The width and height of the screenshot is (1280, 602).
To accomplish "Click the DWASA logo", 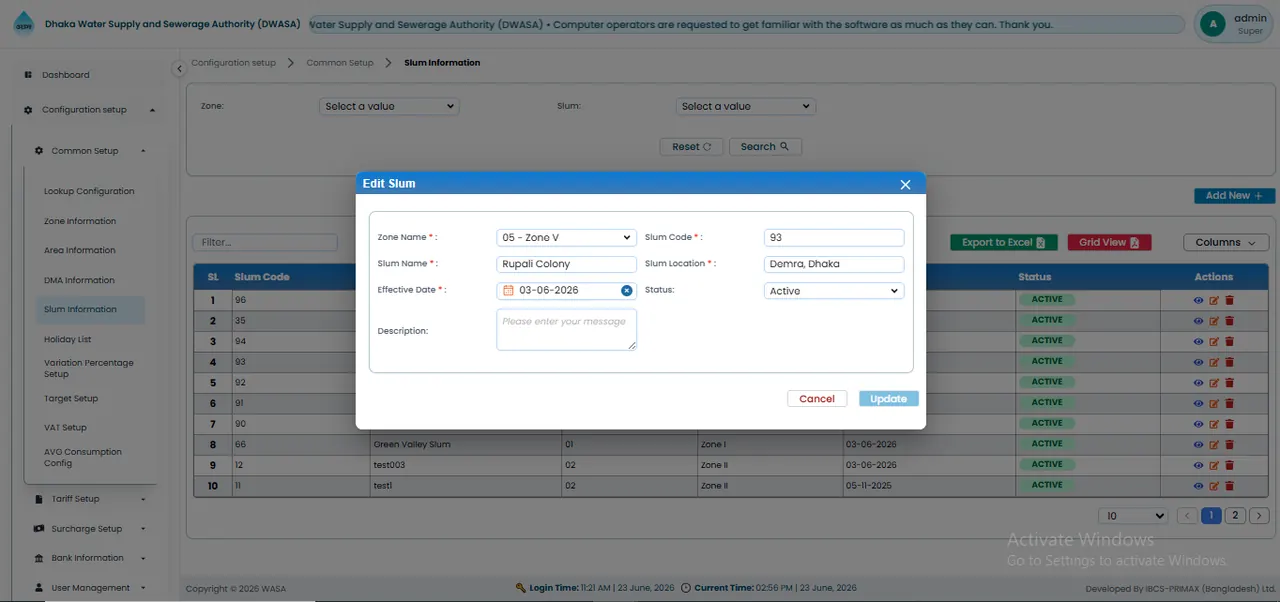I will (x=23, y=25).
